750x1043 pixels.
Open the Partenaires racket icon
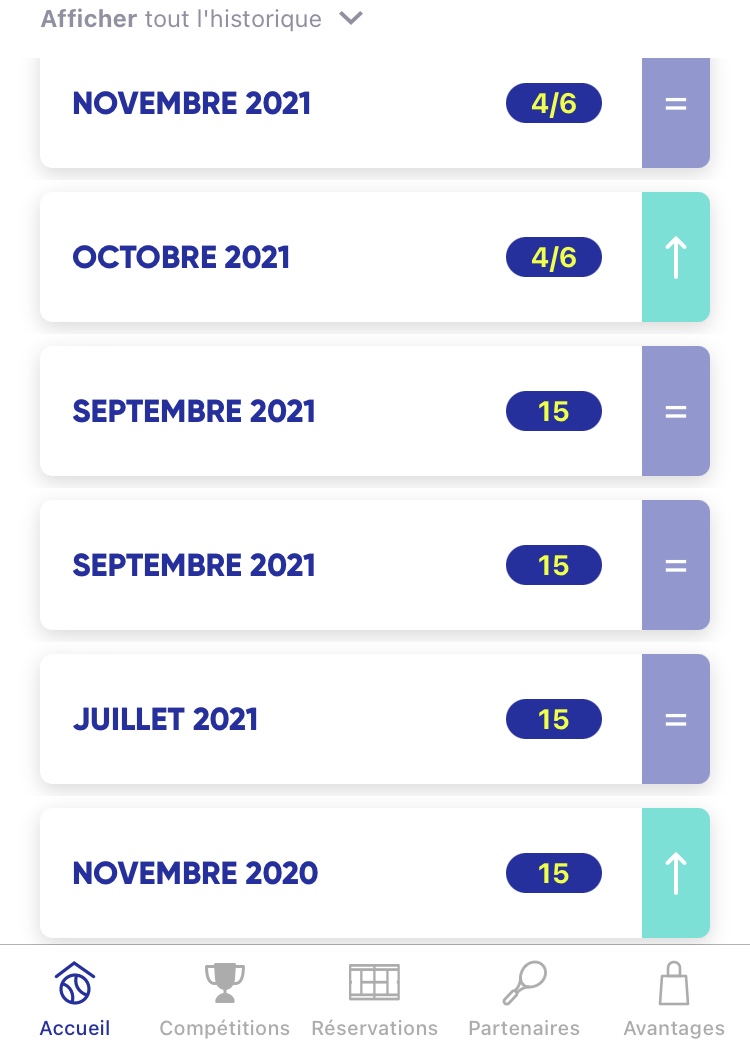point(524,984)
